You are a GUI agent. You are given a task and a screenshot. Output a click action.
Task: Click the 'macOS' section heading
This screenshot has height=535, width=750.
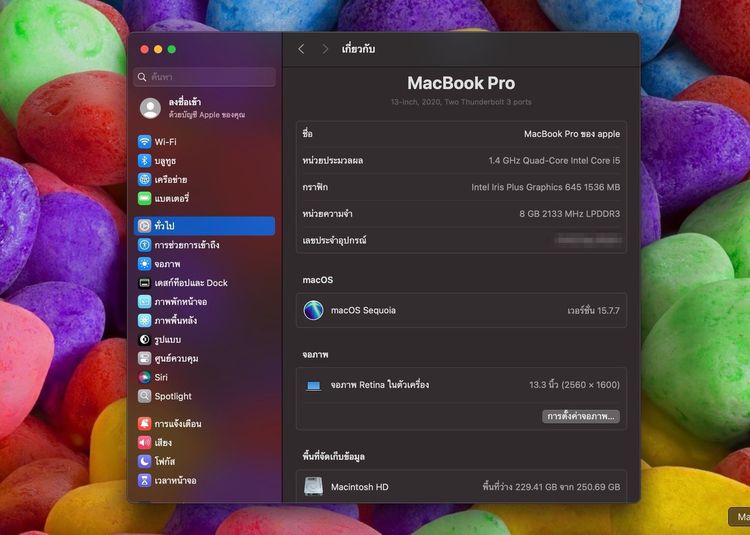(318, 280)
